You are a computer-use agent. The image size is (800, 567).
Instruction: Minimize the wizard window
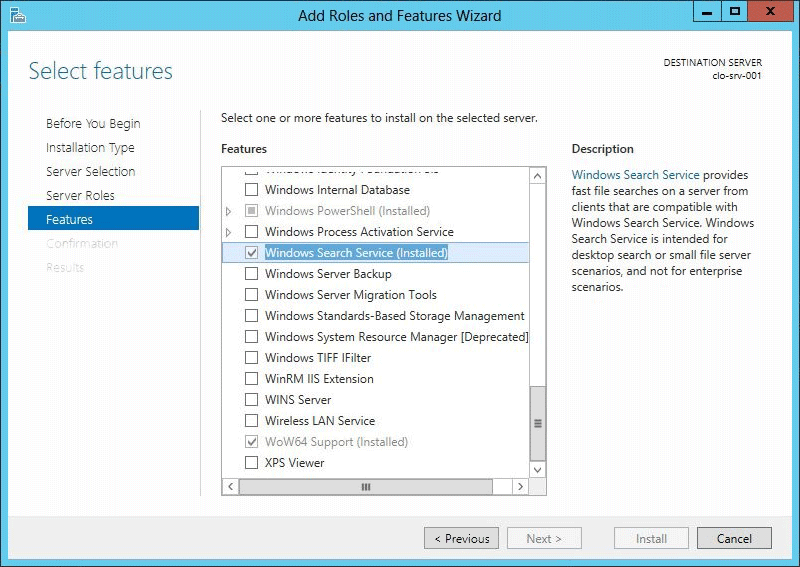point(707,12)
